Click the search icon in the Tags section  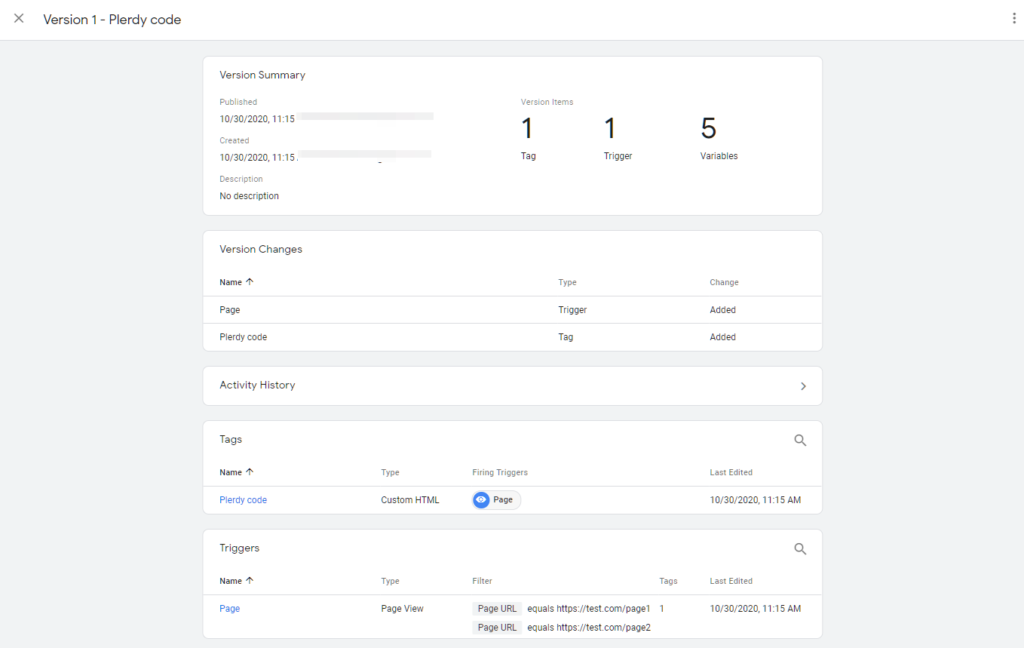click(800, 440)
